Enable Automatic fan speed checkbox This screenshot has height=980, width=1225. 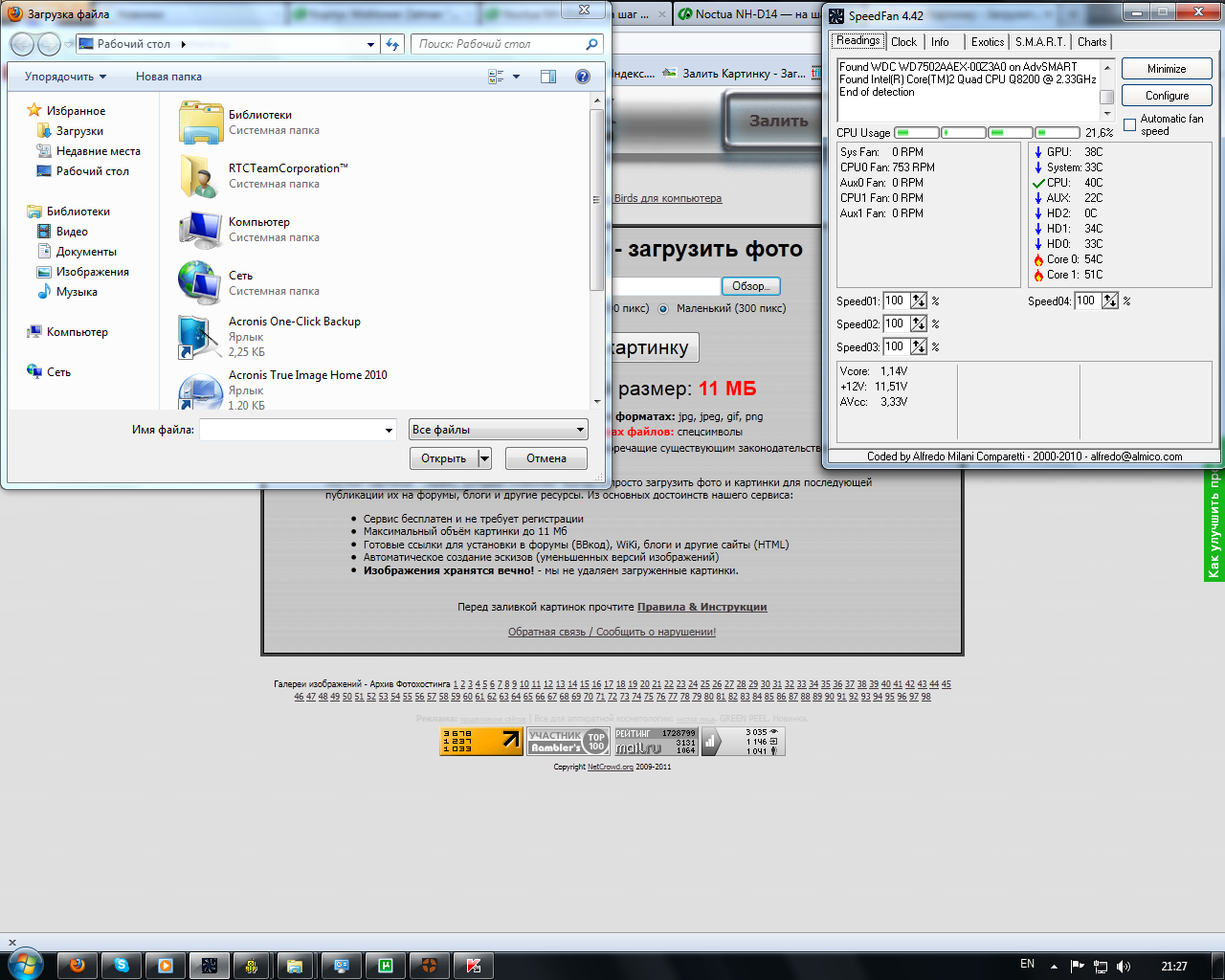[x=1129, y=125]
